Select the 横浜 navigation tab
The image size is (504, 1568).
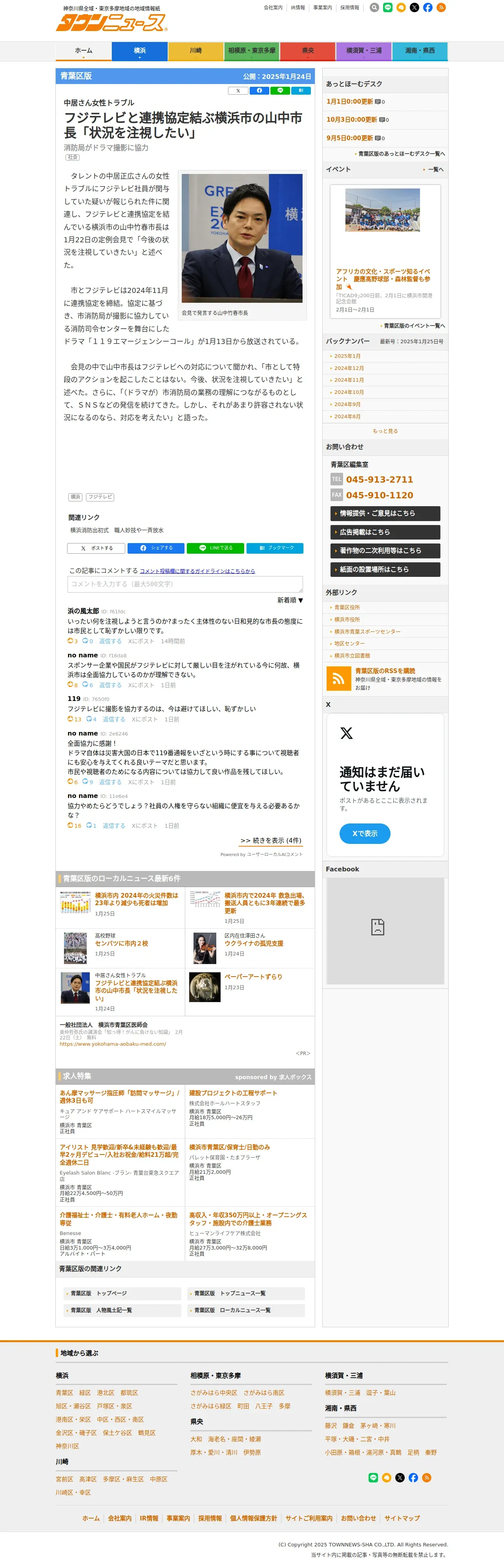point(139,51)
